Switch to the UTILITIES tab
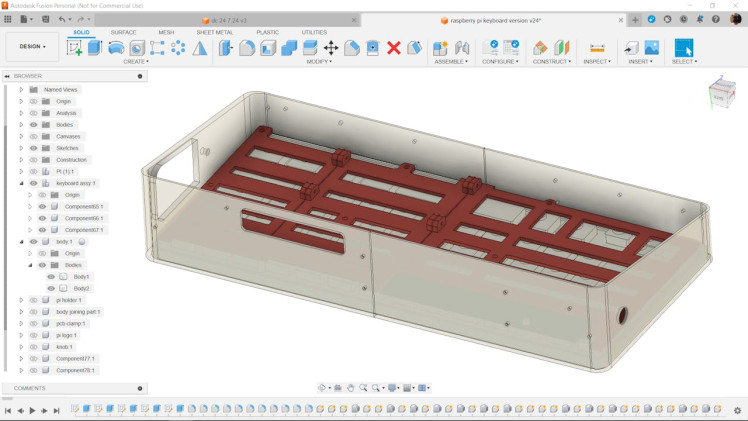The image size is (748, 421). click(x=314, y=32)
